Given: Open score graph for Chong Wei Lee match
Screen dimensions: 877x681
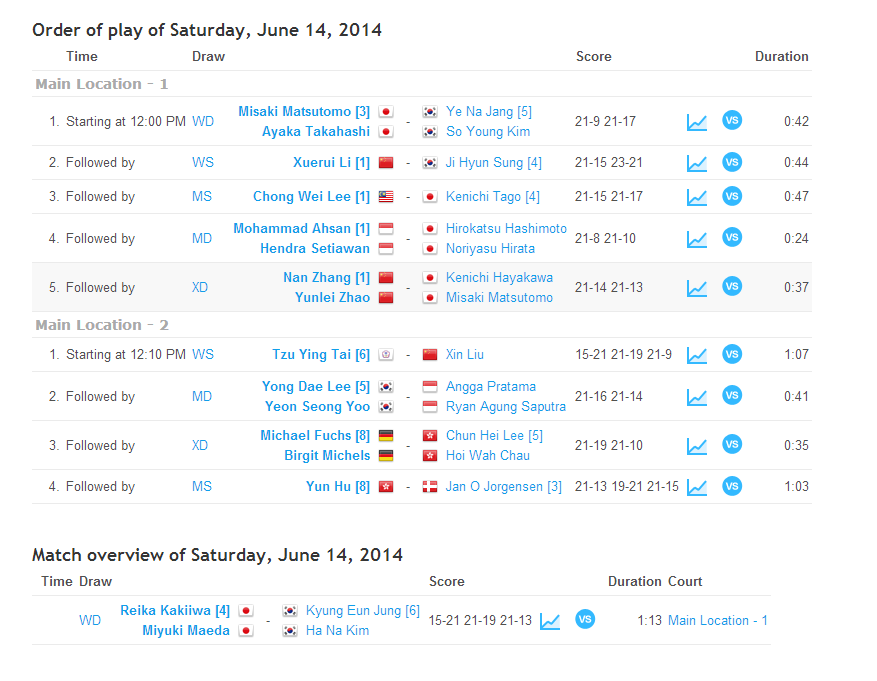Looking at the screenshot, I should point(696,197).
